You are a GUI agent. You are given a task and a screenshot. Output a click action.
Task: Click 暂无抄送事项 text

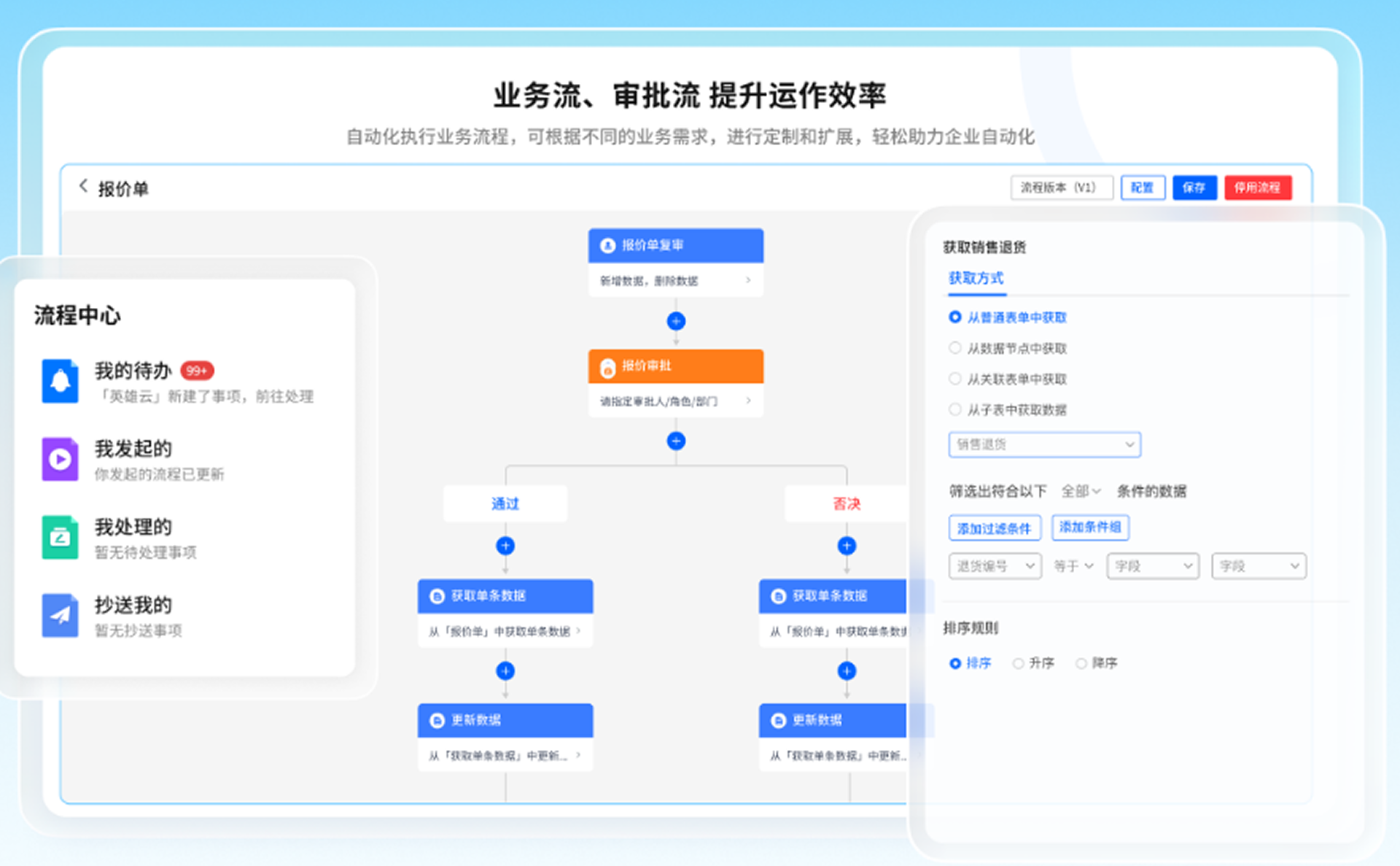pyautogui.click(x=138, y=630)
